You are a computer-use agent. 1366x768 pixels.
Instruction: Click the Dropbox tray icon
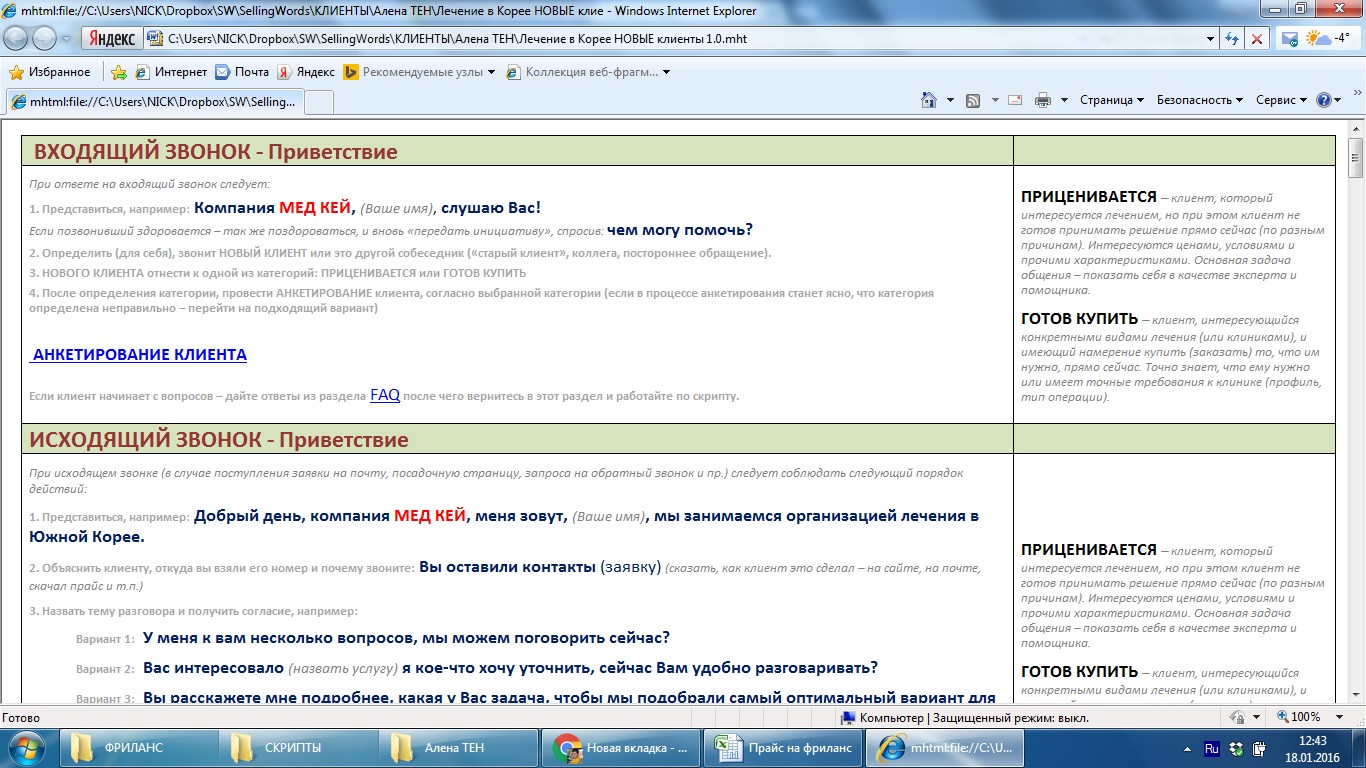pos(1237,748)
